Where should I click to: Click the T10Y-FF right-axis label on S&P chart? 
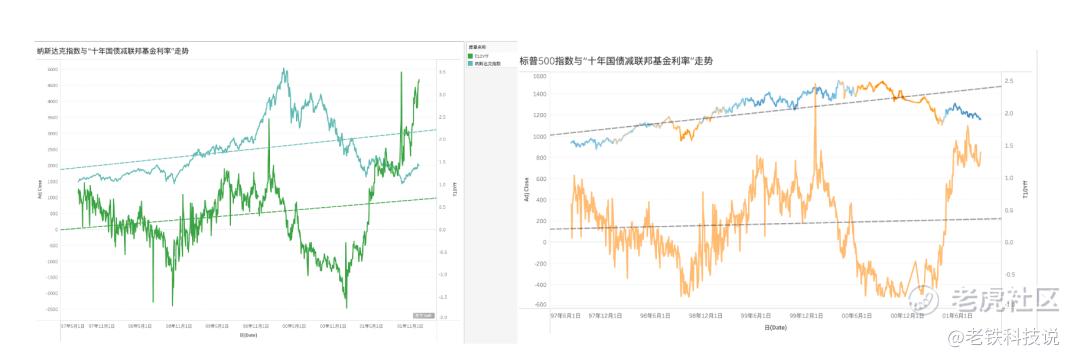point(1026,190)
